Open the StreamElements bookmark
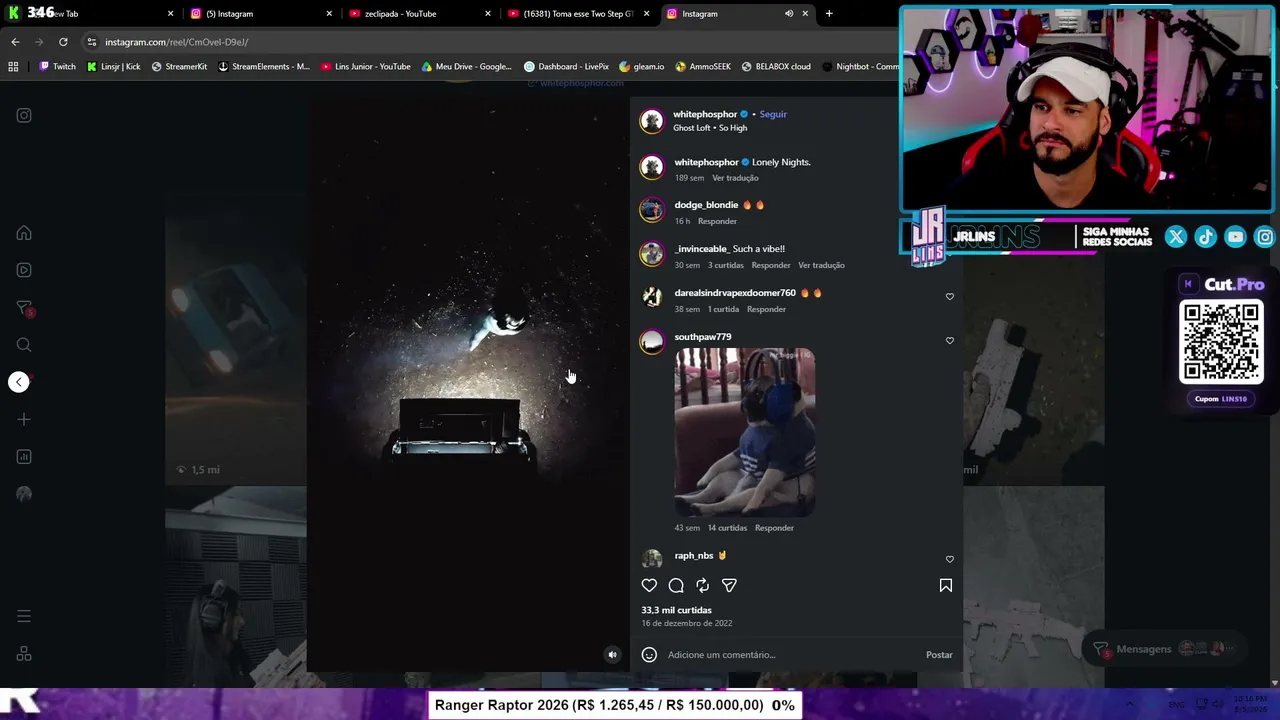Screen dimensions: 1280x720 click(264, 67)
